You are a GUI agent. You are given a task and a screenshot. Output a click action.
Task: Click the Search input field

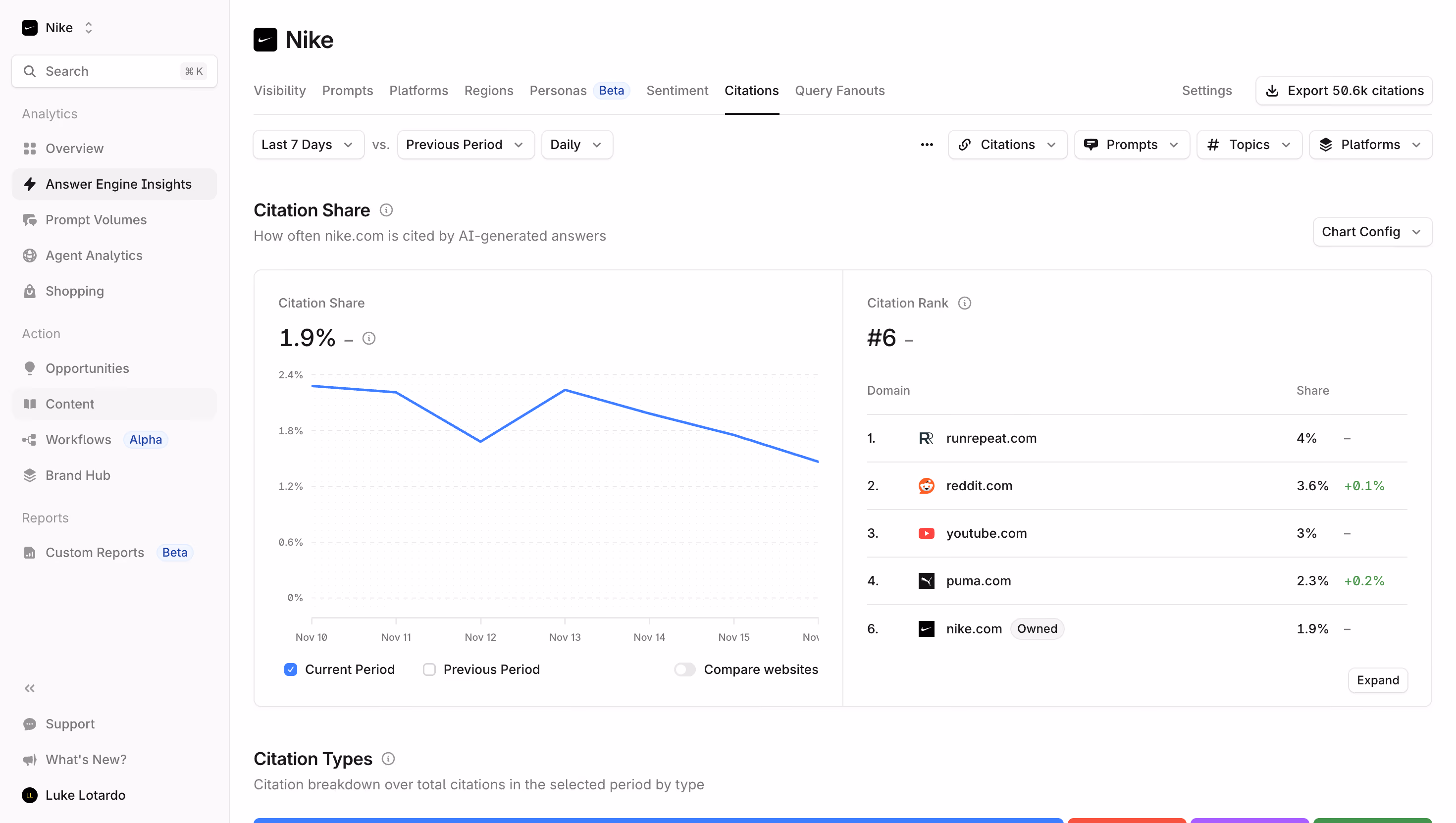tap(114, 71)
